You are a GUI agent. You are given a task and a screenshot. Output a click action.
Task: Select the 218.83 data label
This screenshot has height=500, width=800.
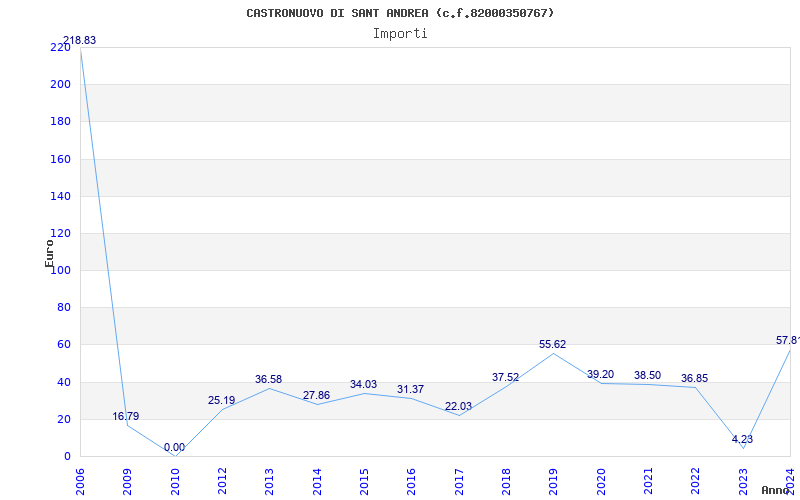click(x=79, y=40)
